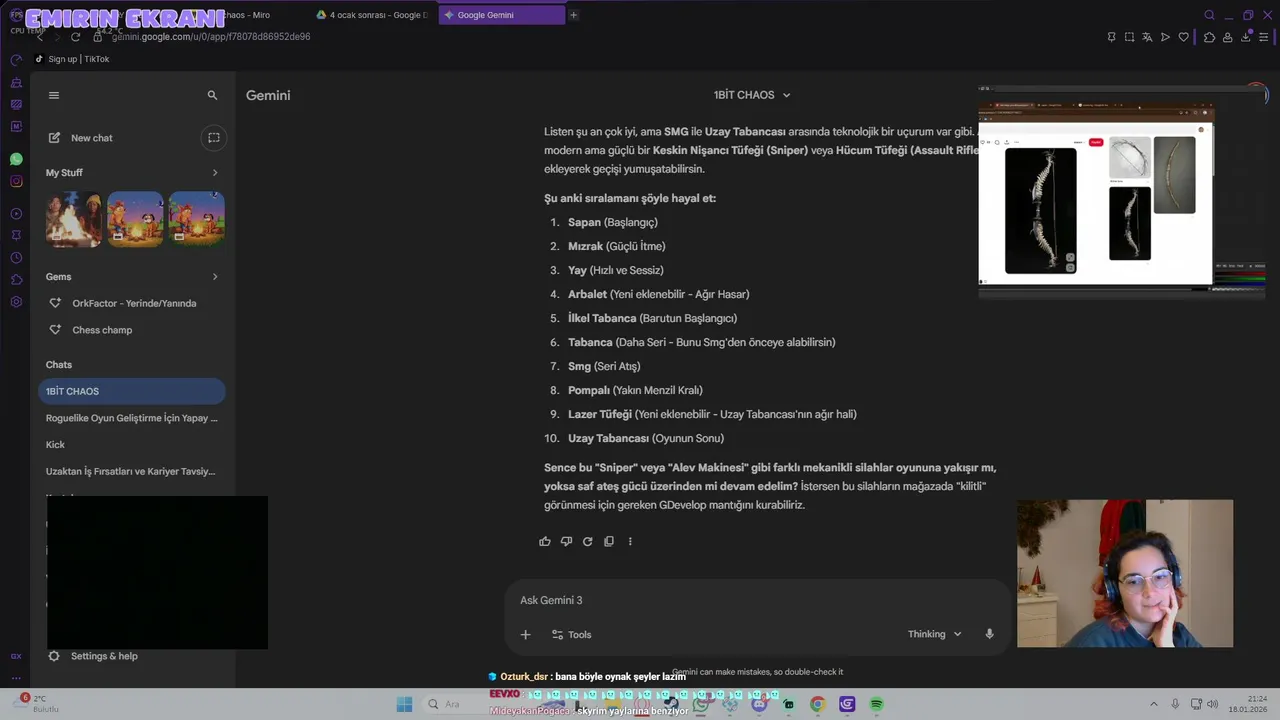Open the browser profile account icon

[1227, 37]
